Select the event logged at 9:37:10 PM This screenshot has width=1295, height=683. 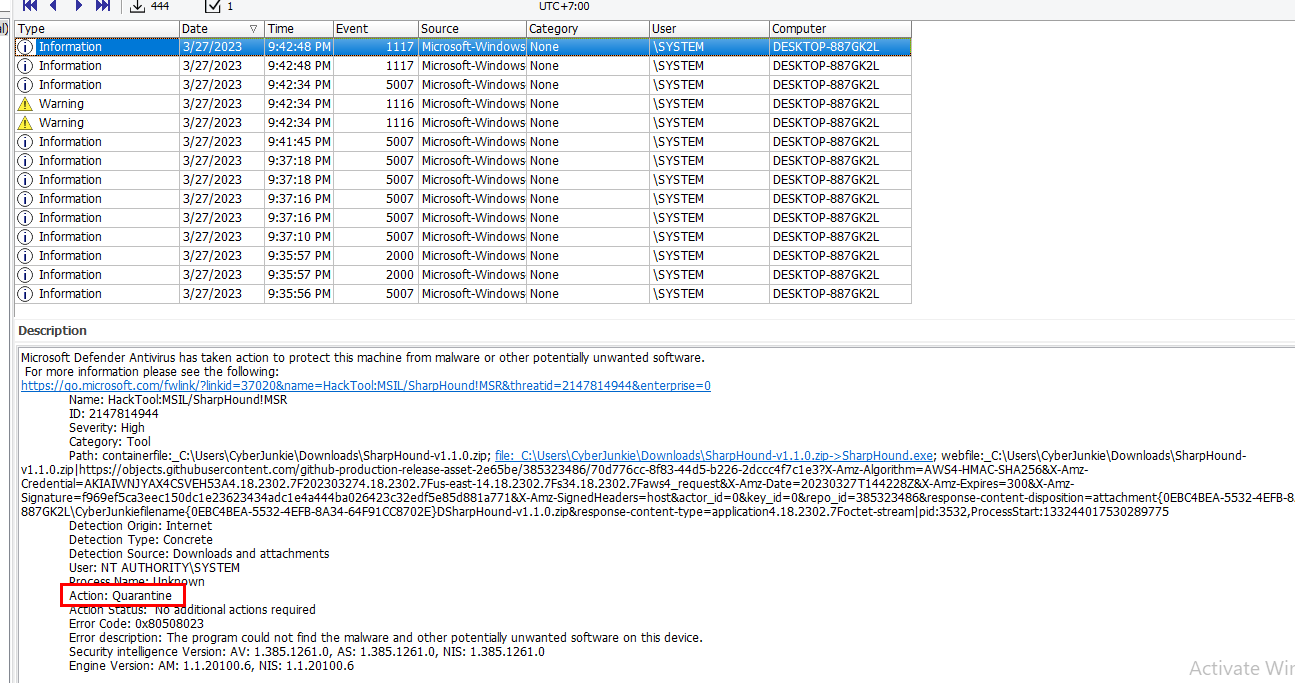[x=463, y=237]
